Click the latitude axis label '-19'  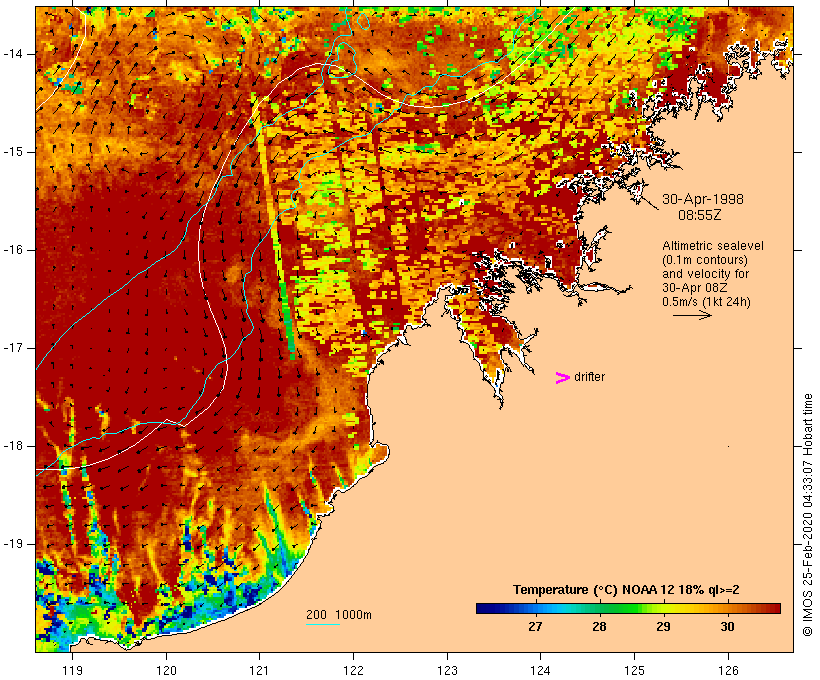coord(13,544)
